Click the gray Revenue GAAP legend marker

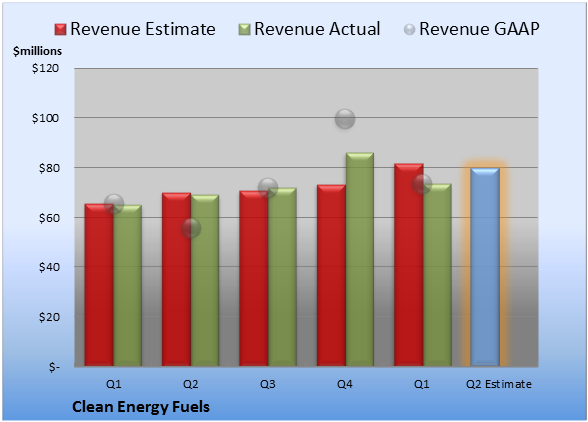[x=410, y=29]
